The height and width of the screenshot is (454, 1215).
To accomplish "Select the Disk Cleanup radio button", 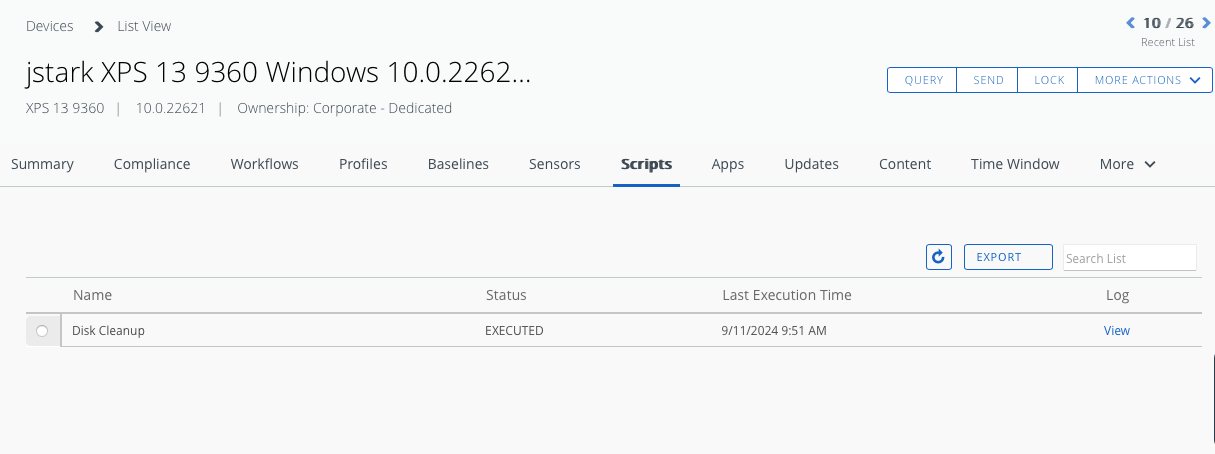I will tap(42, 331).
